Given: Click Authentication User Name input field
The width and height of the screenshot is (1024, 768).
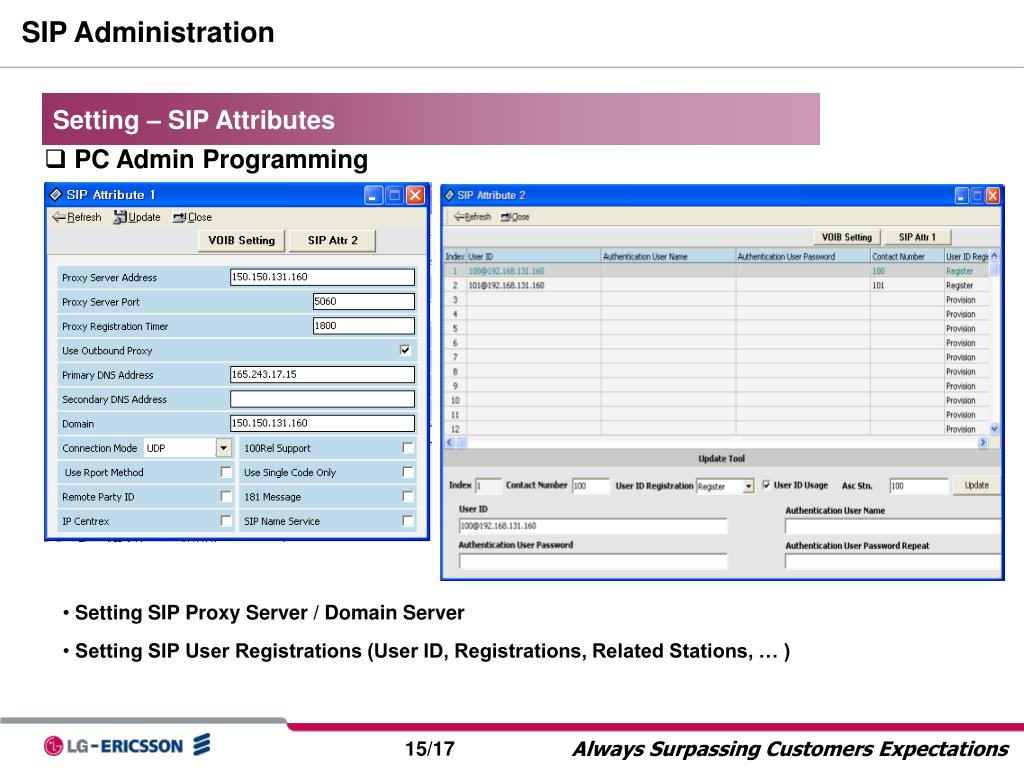Looking at the screenshot, I should tap(893, 526).
